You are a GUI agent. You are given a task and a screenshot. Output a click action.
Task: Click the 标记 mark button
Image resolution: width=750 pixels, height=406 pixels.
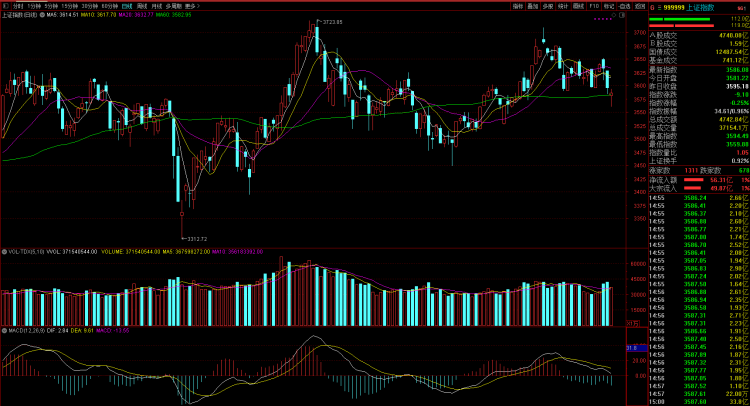tap(609, 5)
